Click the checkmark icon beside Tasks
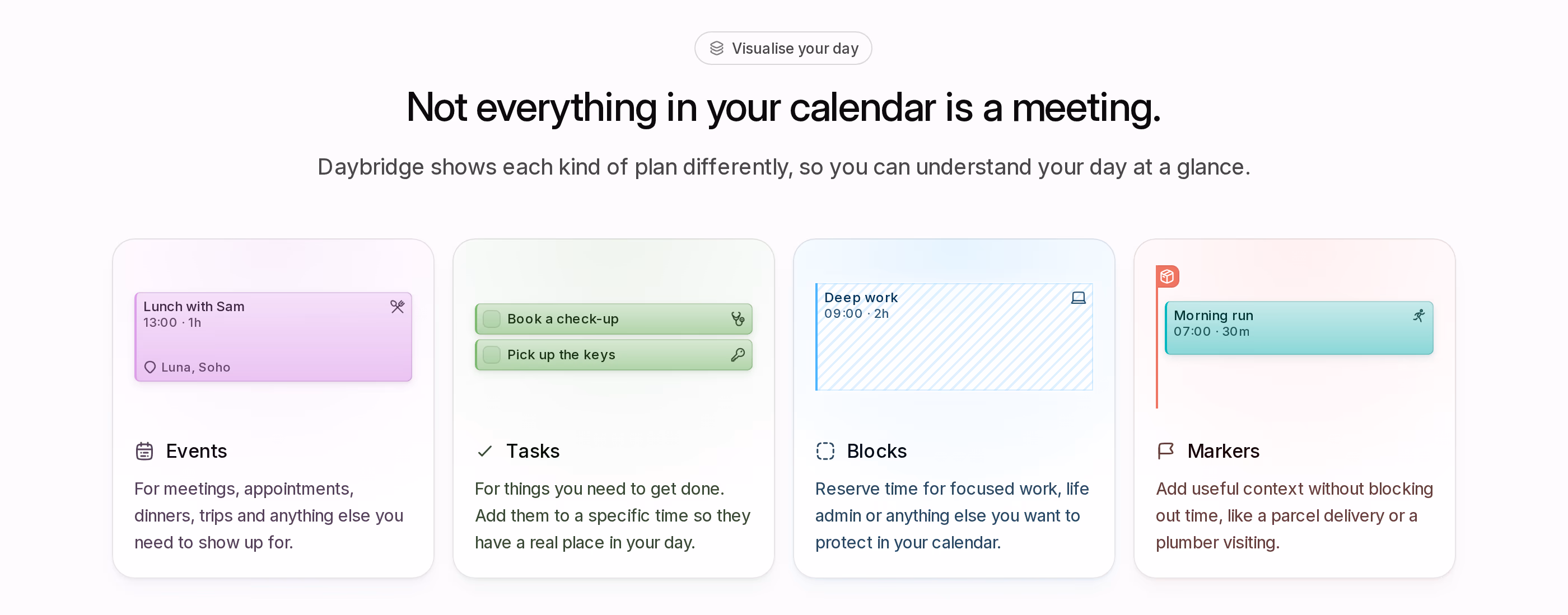 click(x=484, y=450)
